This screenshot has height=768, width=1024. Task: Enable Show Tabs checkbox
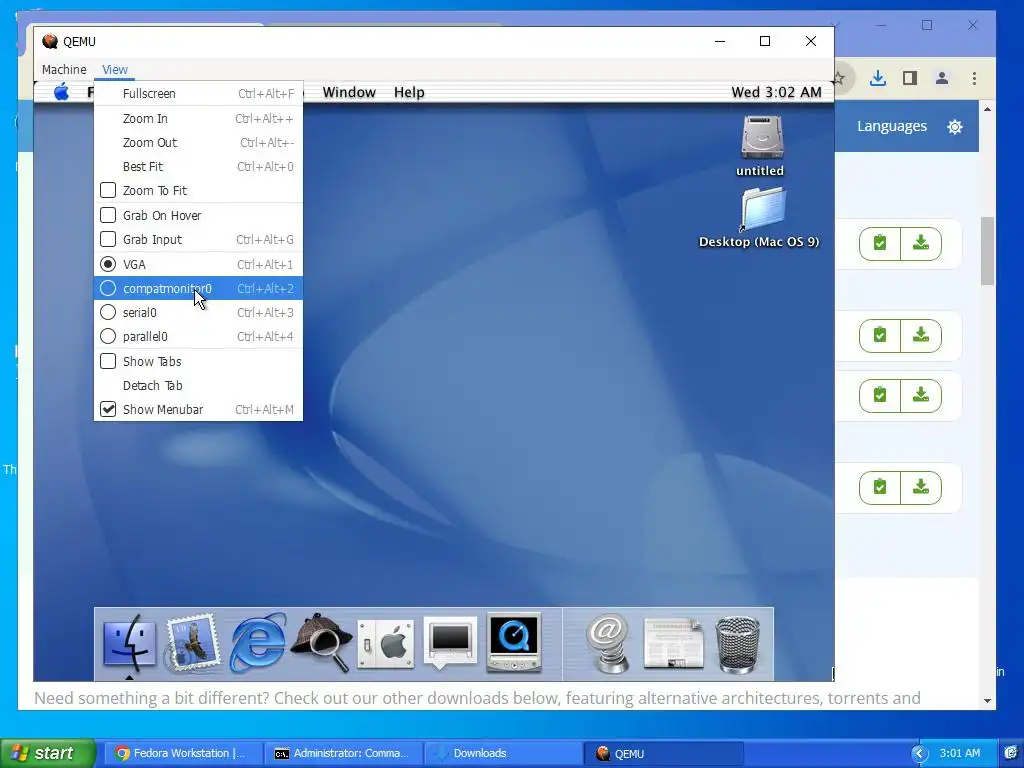(x=108, y=361)
